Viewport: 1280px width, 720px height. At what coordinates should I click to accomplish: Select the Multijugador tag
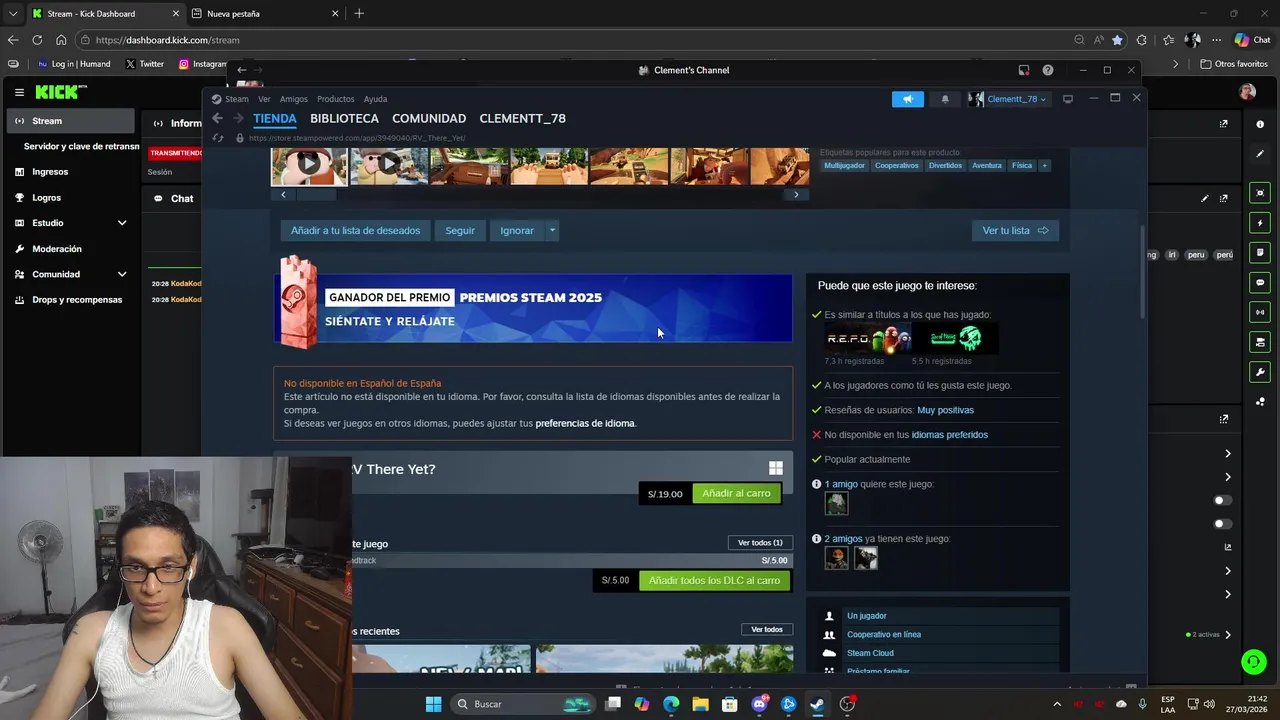[x=844, y=165]
